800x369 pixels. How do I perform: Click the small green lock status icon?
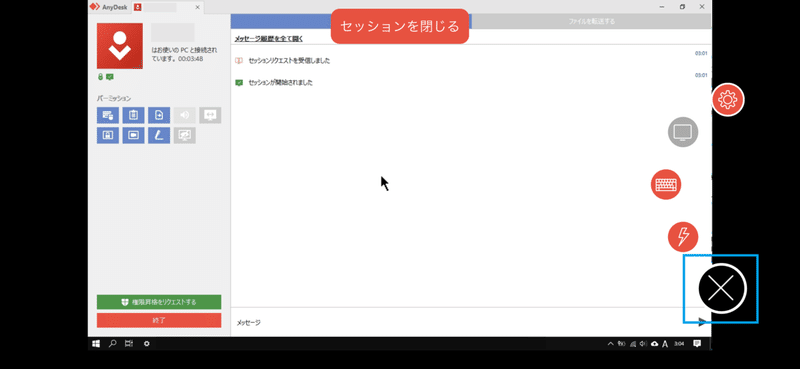click(x=101, y=77)
